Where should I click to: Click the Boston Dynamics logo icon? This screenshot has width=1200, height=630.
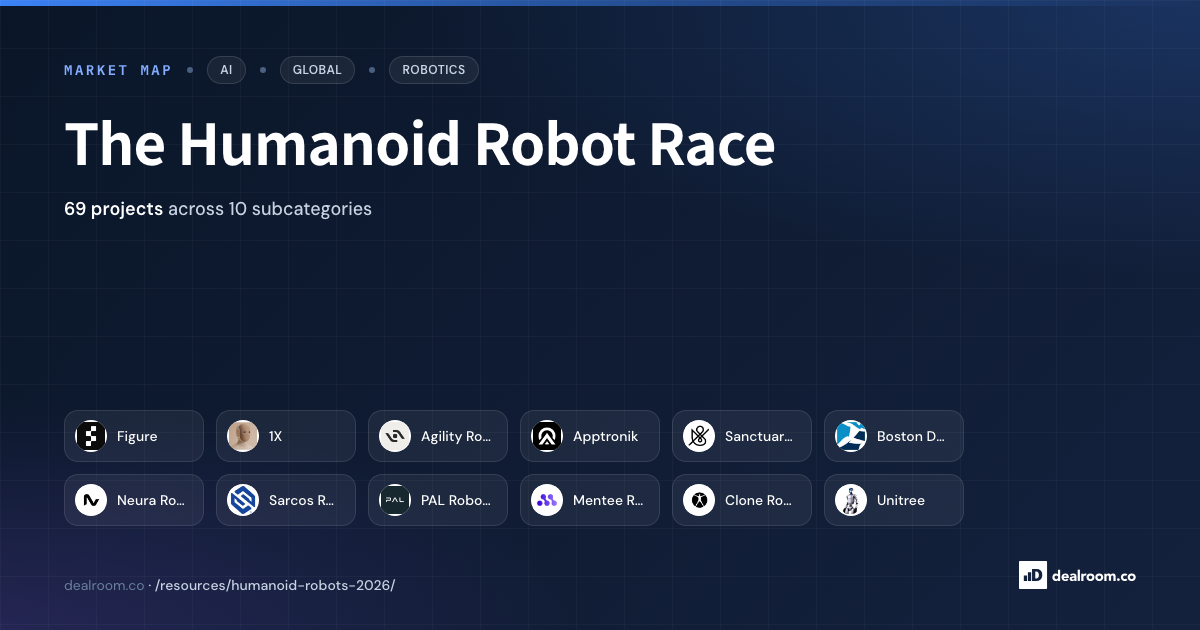851,436
